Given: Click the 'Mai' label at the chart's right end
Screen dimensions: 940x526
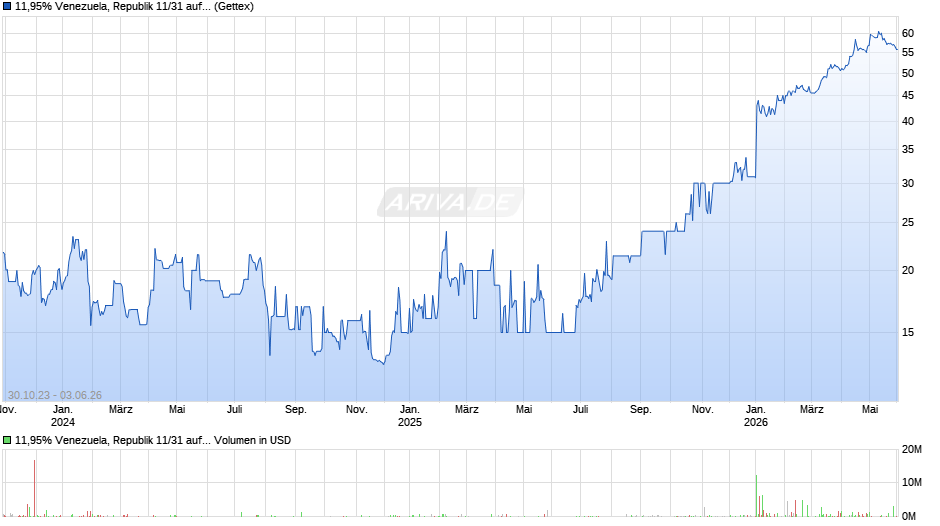Looking at the screenshot, I should tap(870, 410).
